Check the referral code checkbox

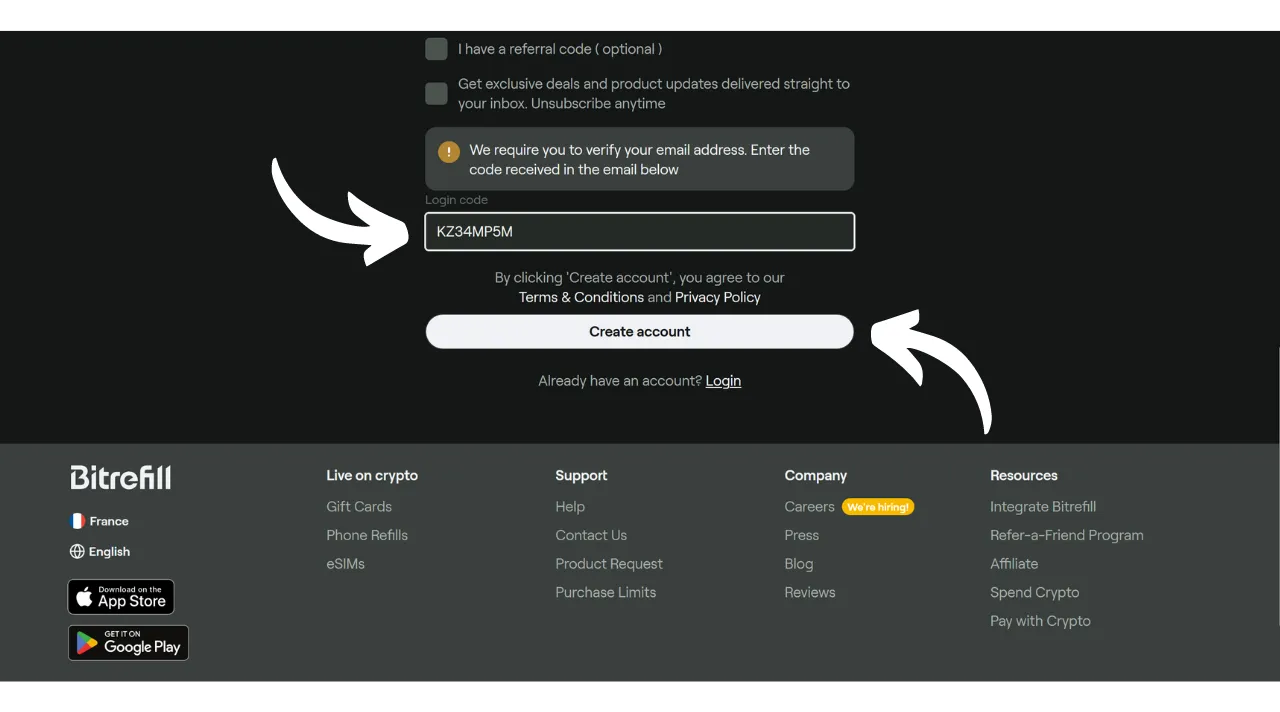[x=436, y=49]
